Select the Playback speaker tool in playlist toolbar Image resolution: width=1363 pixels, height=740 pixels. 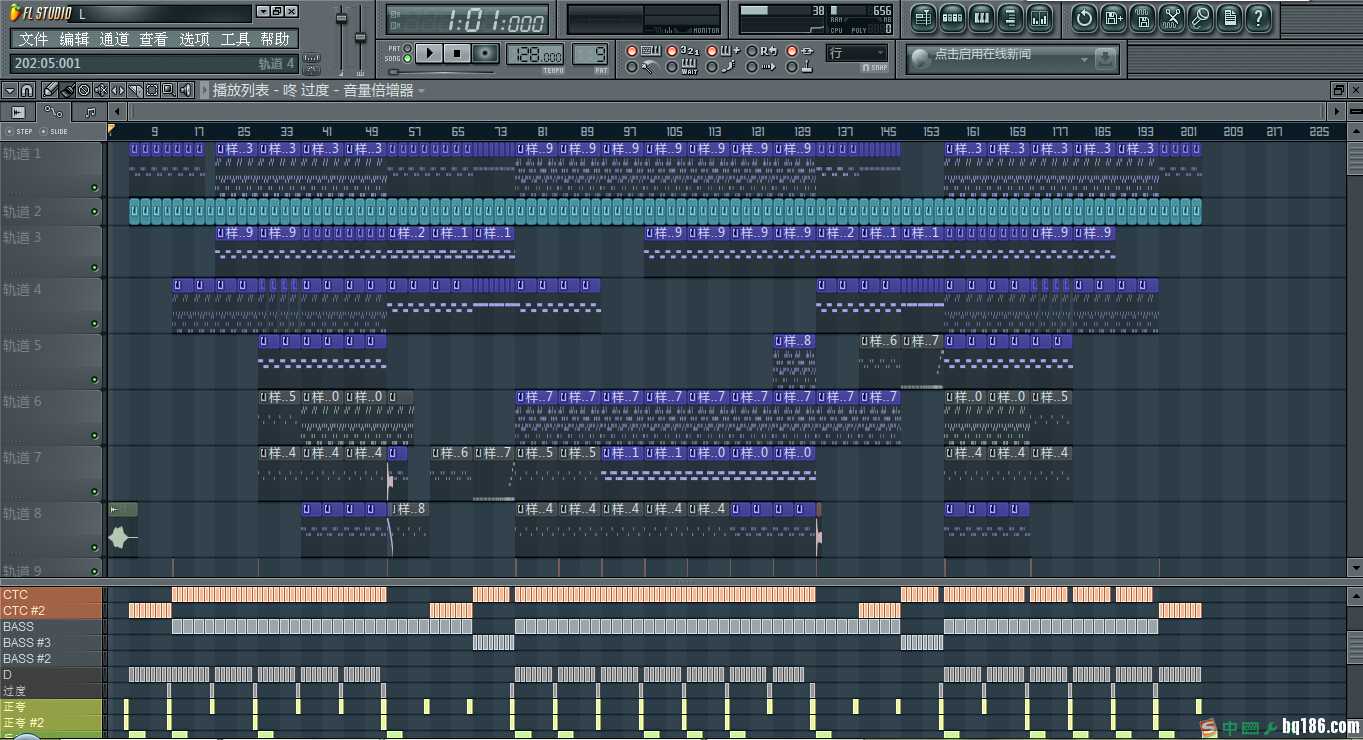[x=186, y=90]
